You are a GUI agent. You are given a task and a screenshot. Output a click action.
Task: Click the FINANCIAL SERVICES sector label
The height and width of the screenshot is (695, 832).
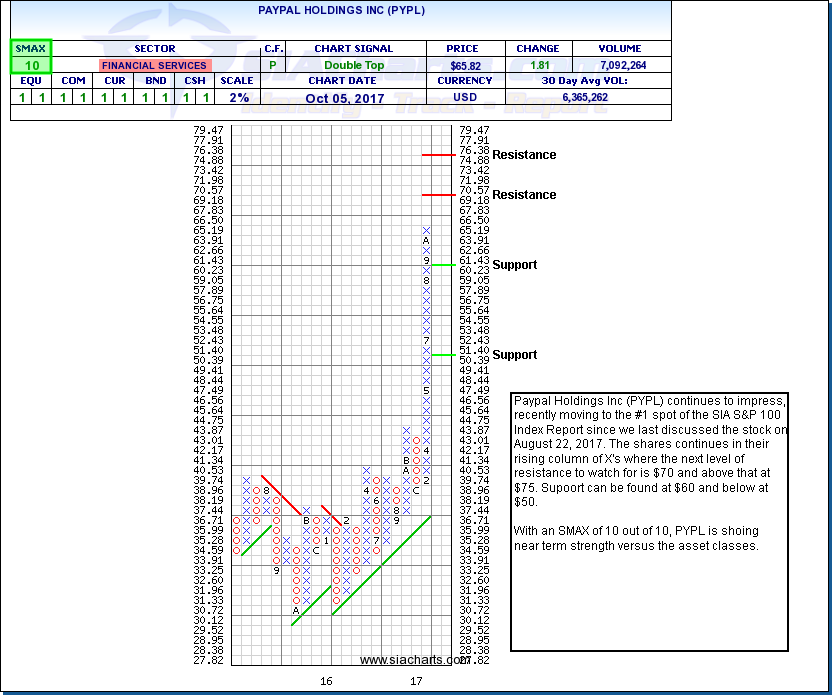154,65
